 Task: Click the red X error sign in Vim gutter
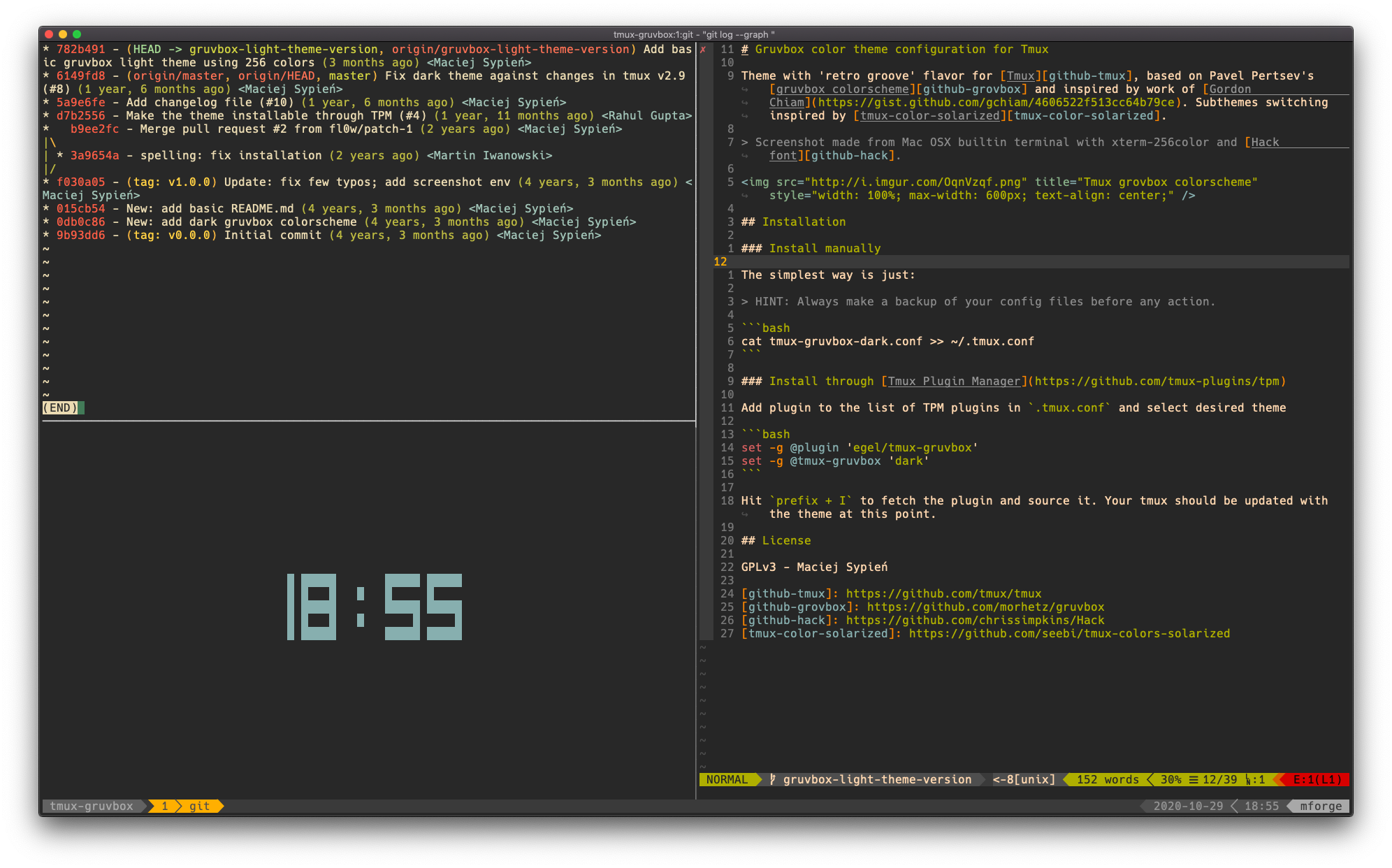pyautogui.click(x=703, y=50)
